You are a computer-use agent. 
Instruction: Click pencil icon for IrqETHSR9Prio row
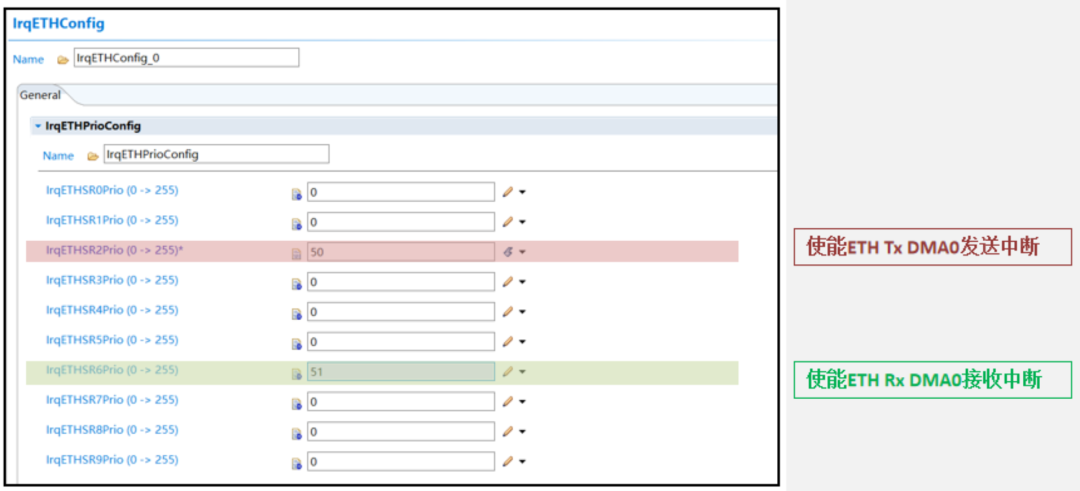(x=508, y=462)
